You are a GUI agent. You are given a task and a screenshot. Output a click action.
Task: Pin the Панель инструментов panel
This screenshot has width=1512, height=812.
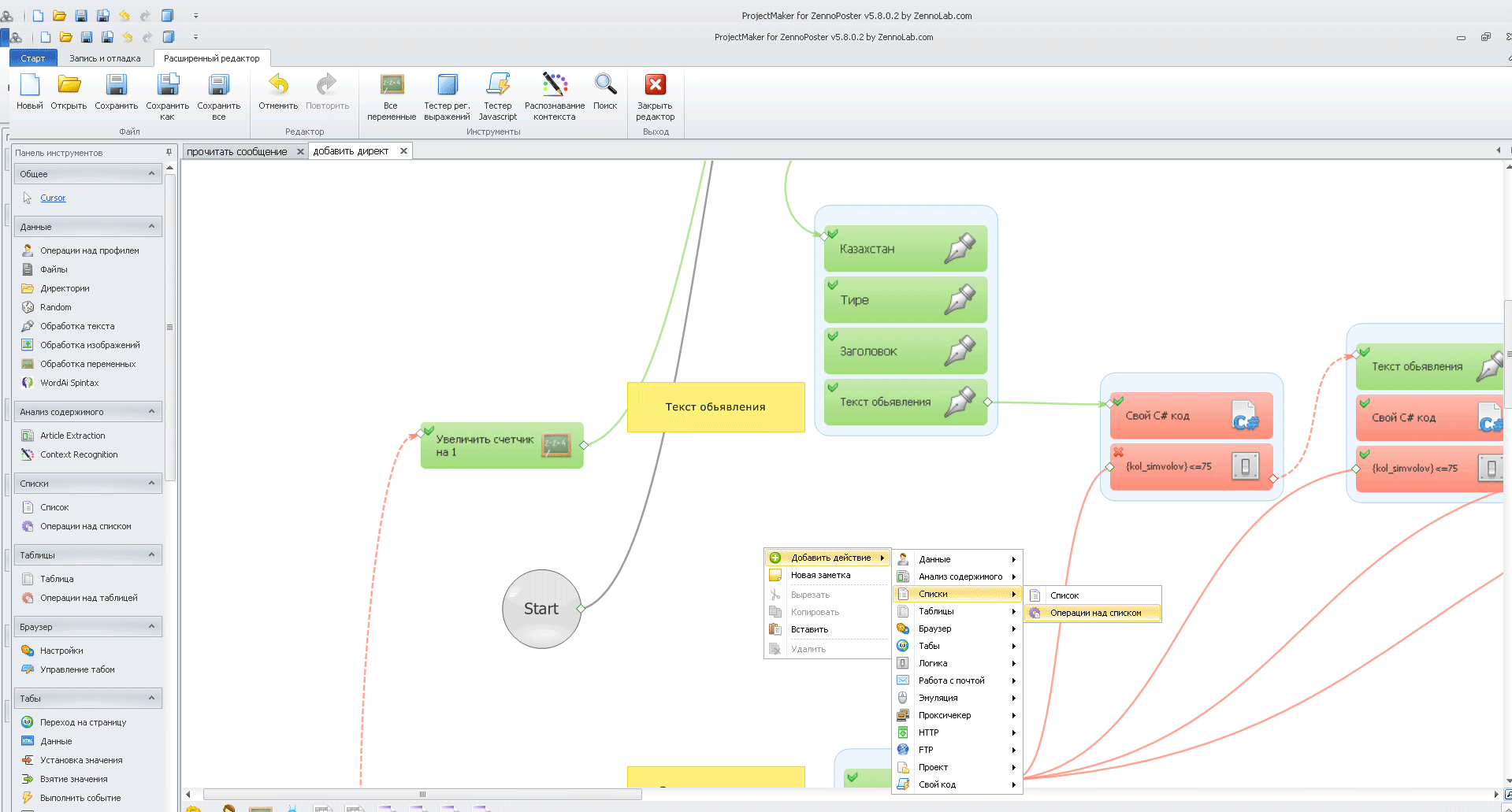[x=169, y=153]
